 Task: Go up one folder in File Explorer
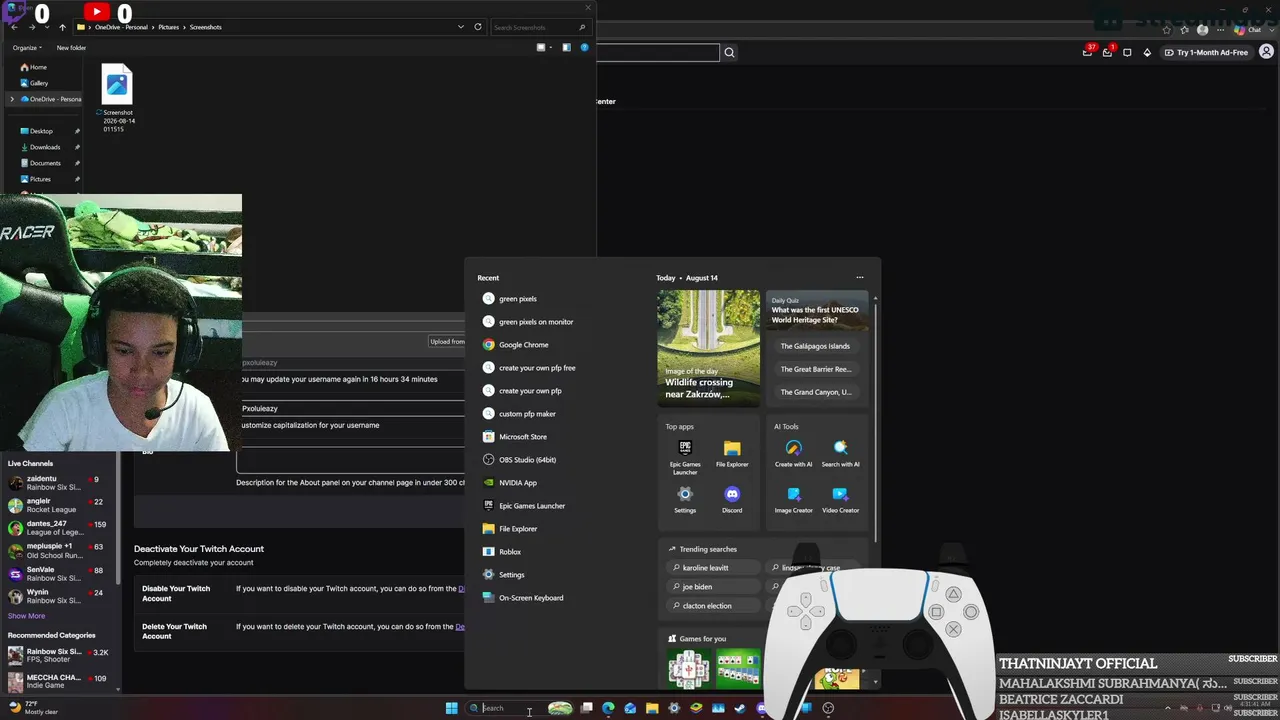pyautogui.click(x=62, y=27)
